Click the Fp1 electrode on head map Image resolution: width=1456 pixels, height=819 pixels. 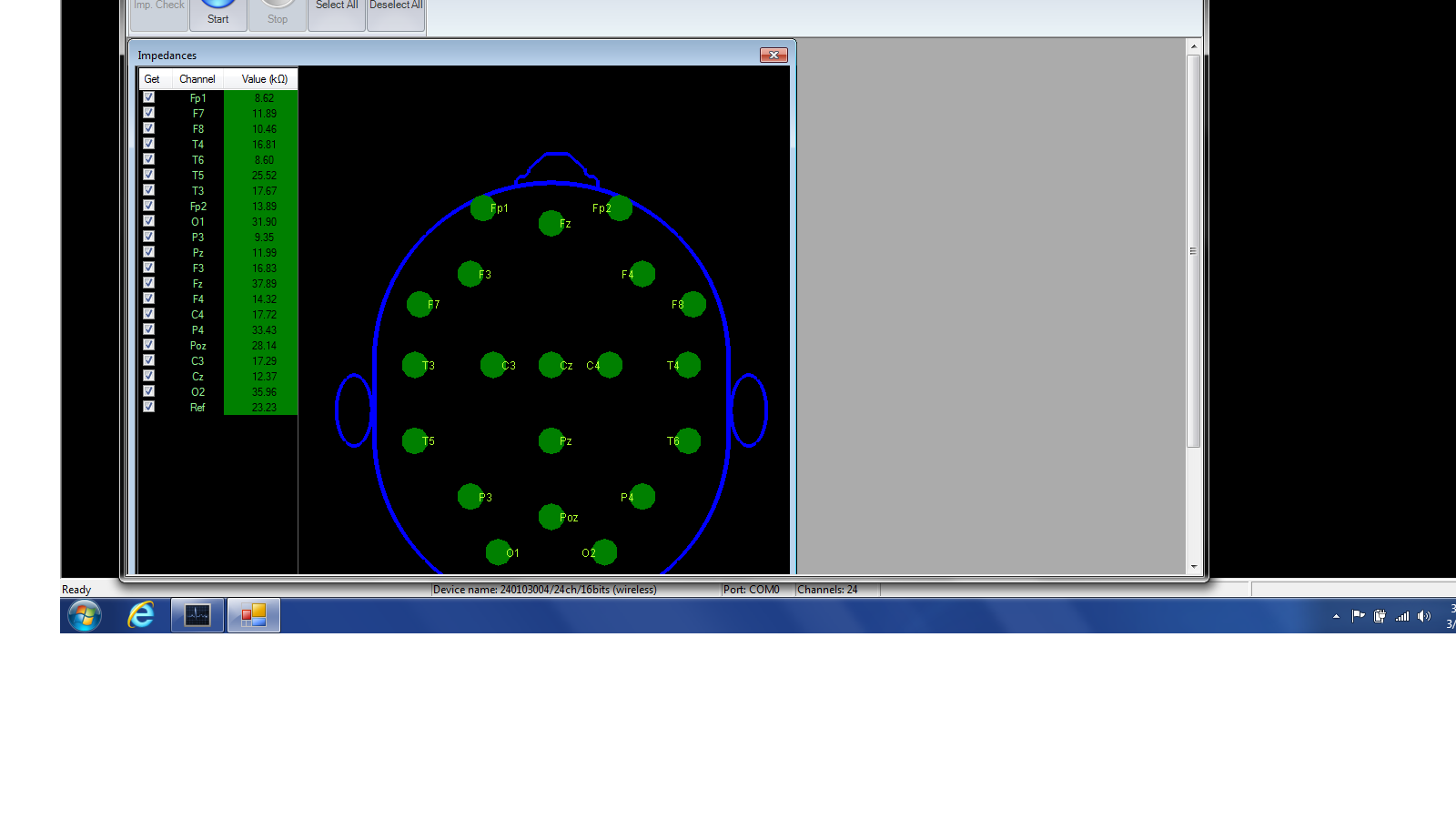click(483, 207)
